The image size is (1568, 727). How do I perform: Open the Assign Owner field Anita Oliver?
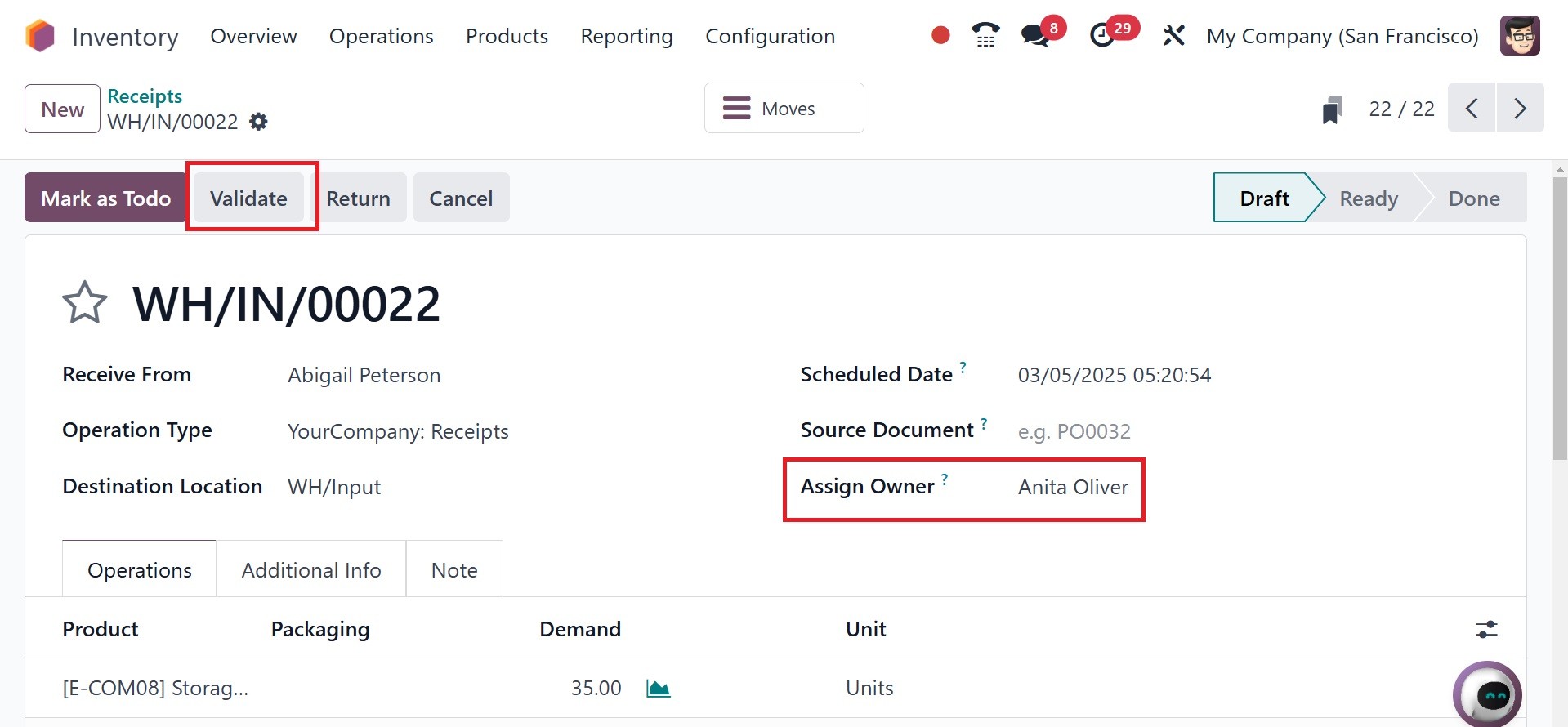1073,487
